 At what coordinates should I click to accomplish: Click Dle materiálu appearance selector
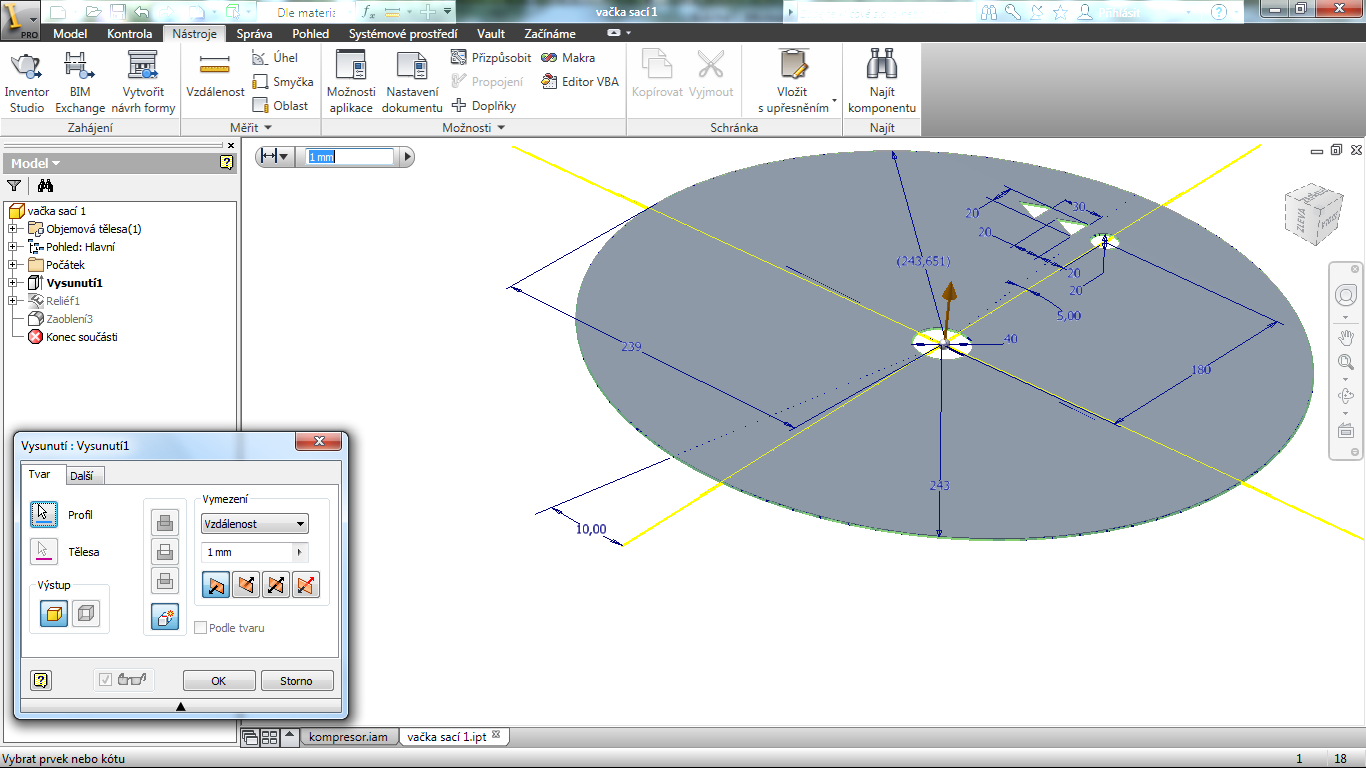pos(305,12)
